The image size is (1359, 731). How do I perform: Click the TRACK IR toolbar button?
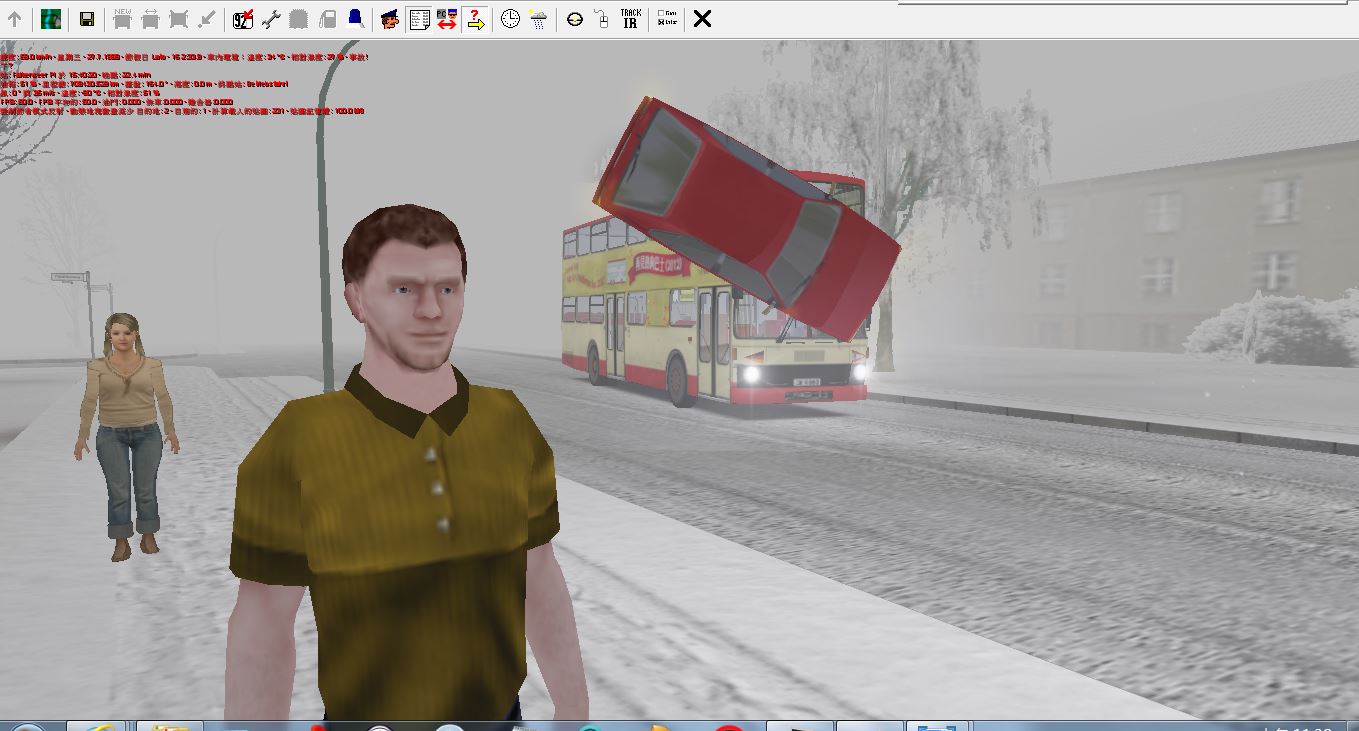point(631,19)
